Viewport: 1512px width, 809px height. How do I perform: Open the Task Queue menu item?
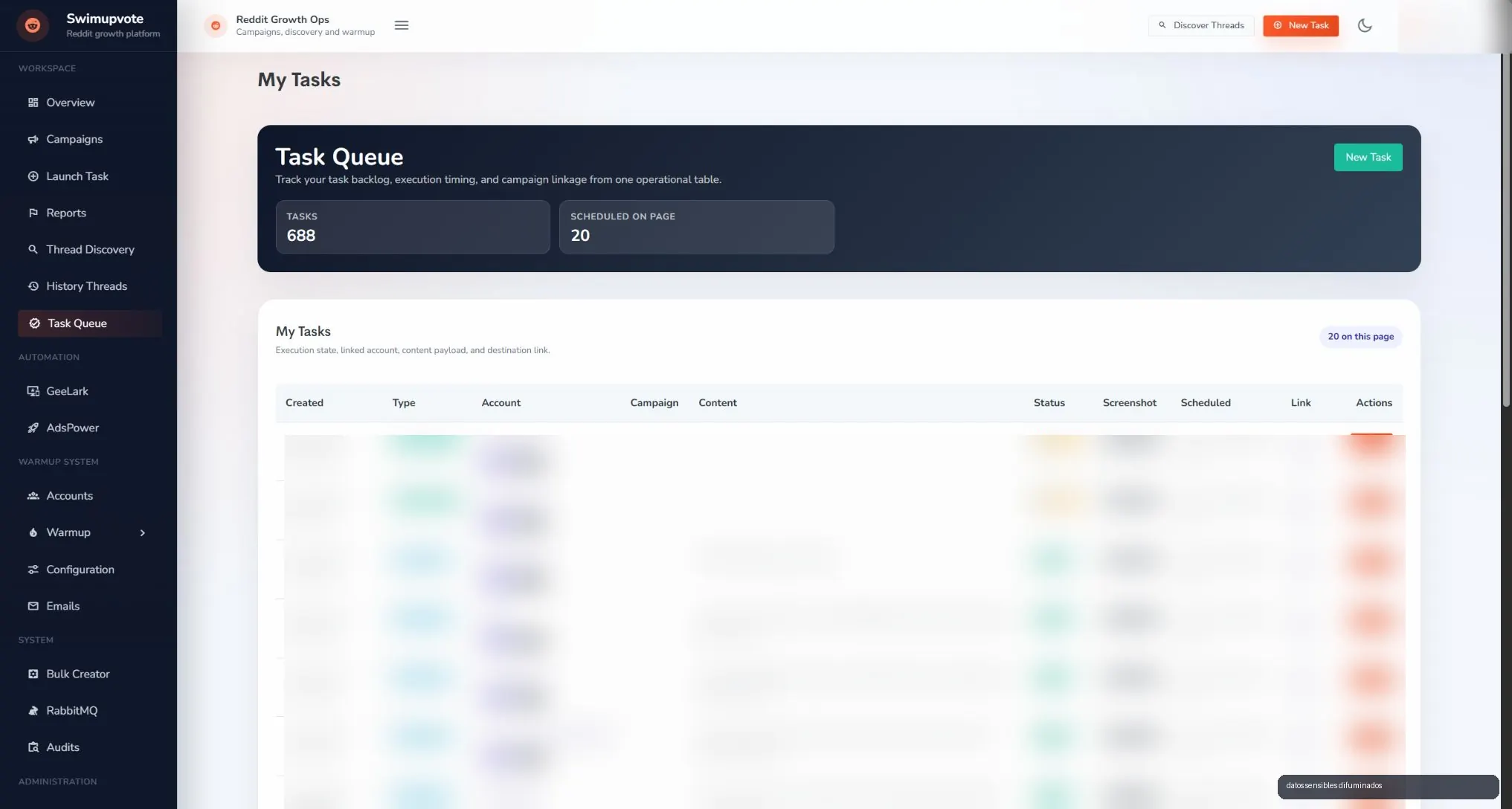(x=90, y=323)
